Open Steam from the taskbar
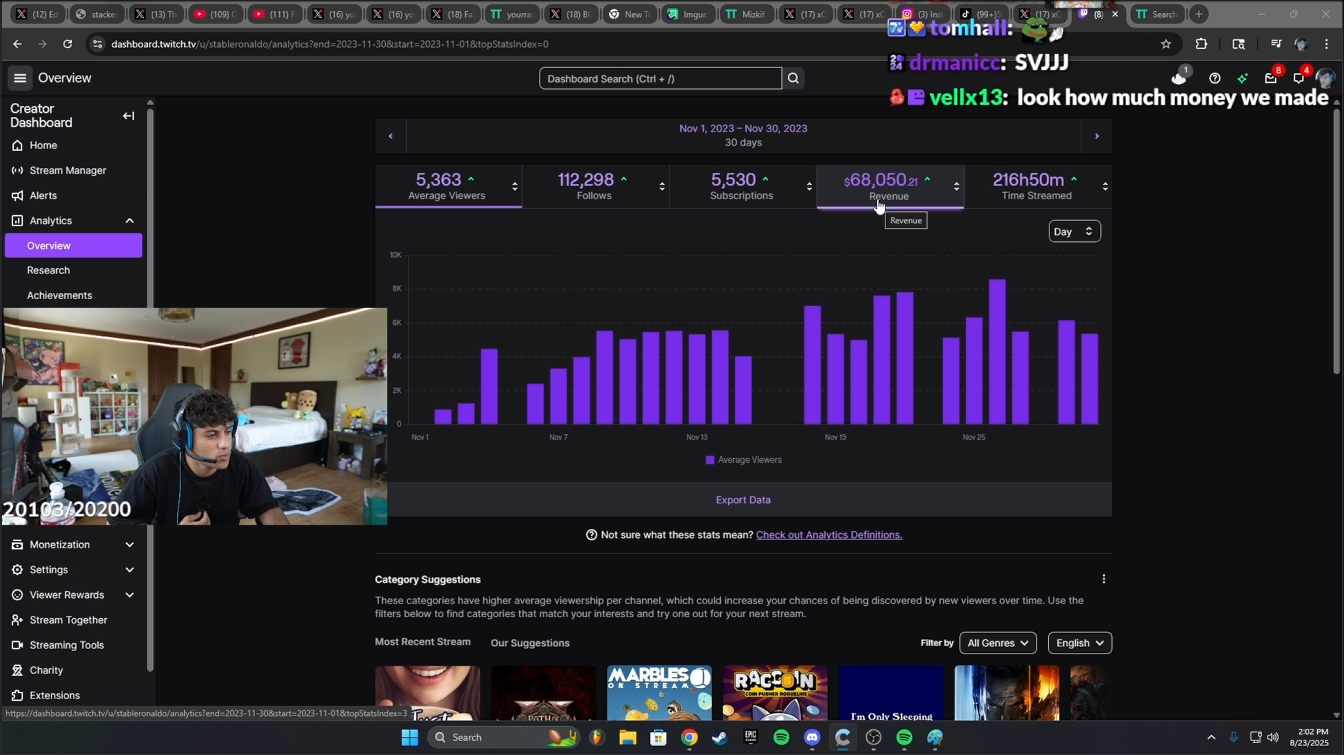 pyautogui.click(x=720, y=738)
